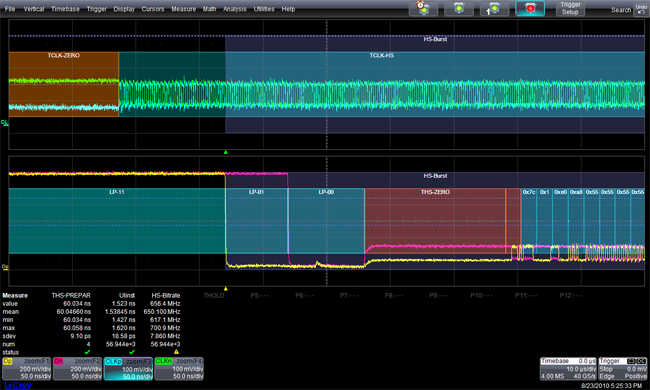Click the yellow warning status under HS-Bitrate
This screenshot has width=650, height=390.
177,352
